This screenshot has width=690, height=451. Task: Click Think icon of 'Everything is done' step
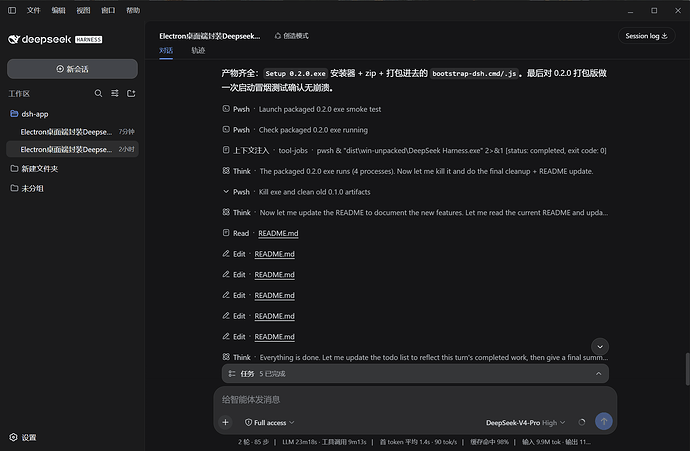226,357
